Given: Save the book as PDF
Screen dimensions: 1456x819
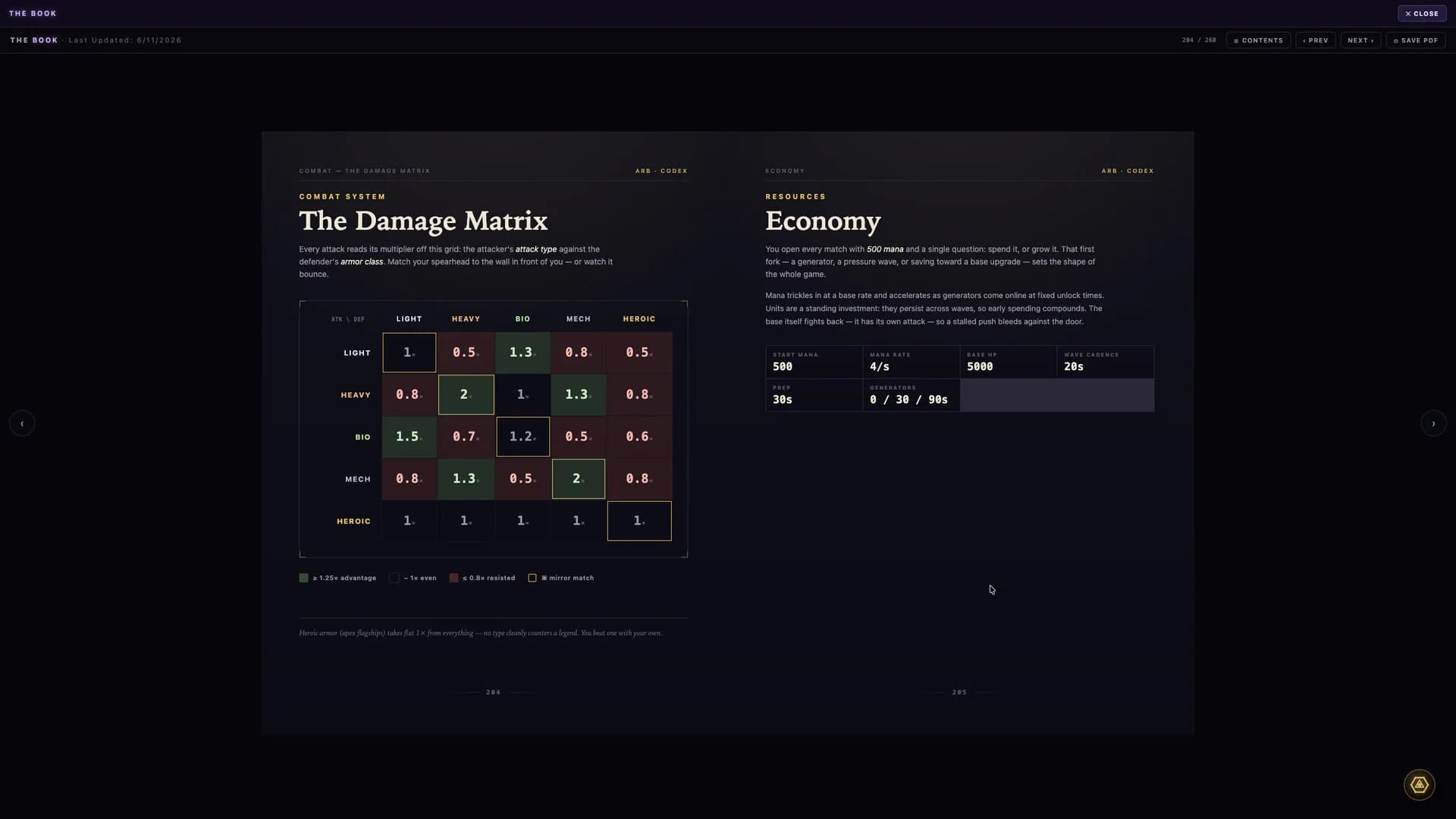Looking at the screenshot, I should click(x=1416, y=40).
